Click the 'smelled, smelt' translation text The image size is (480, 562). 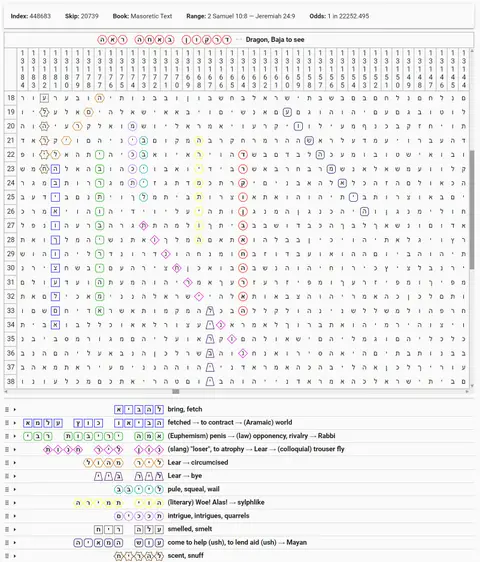pyautogui.click(x=190, y=529)
